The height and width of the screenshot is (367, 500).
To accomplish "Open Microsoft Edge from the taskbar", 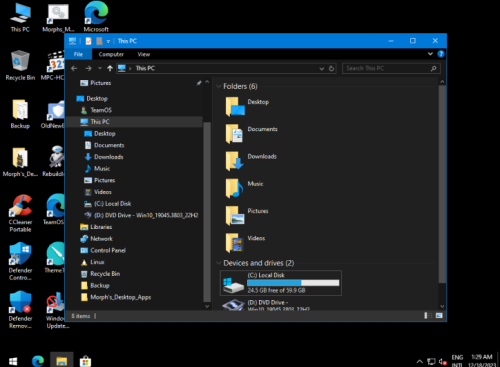I will (38, 361).
